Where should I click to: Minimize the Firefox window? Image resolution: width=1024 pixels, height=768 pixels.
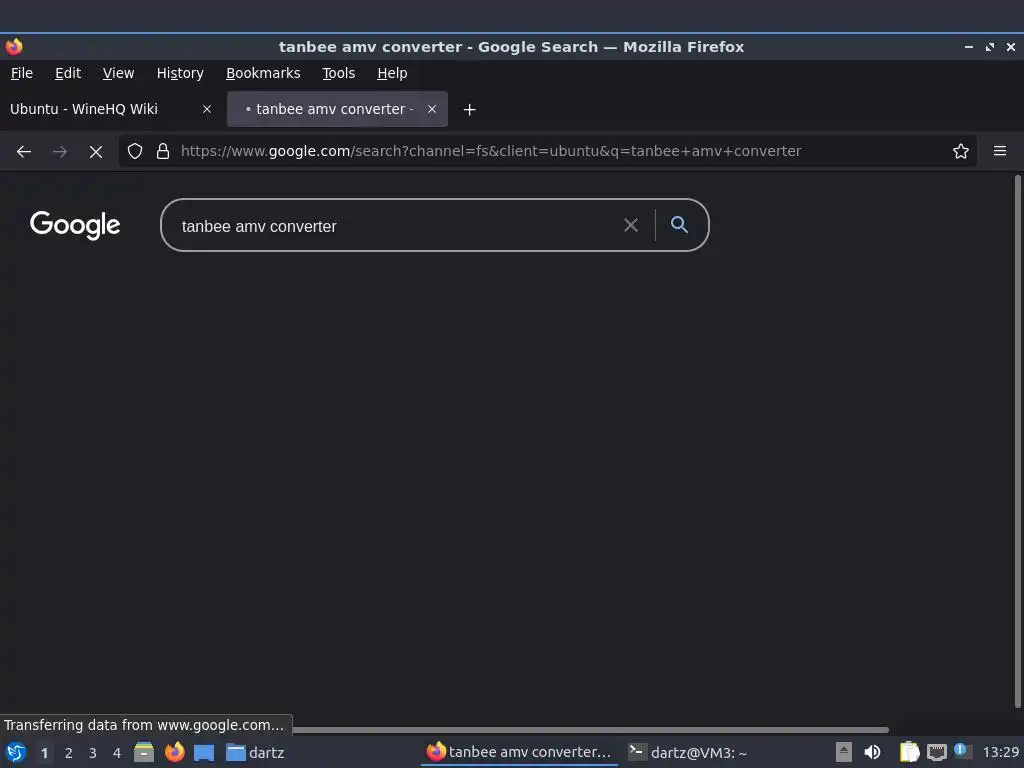coord(968,47)
